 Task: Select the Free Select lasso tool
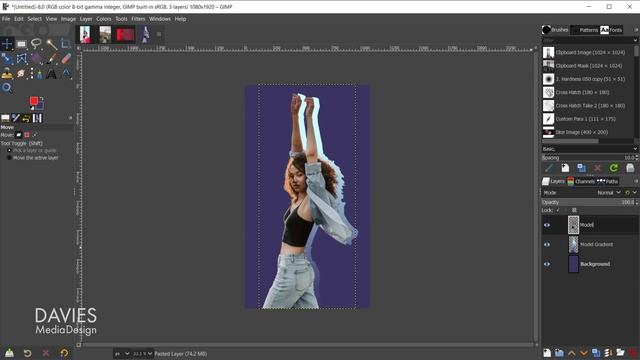[x=36, y=44]
